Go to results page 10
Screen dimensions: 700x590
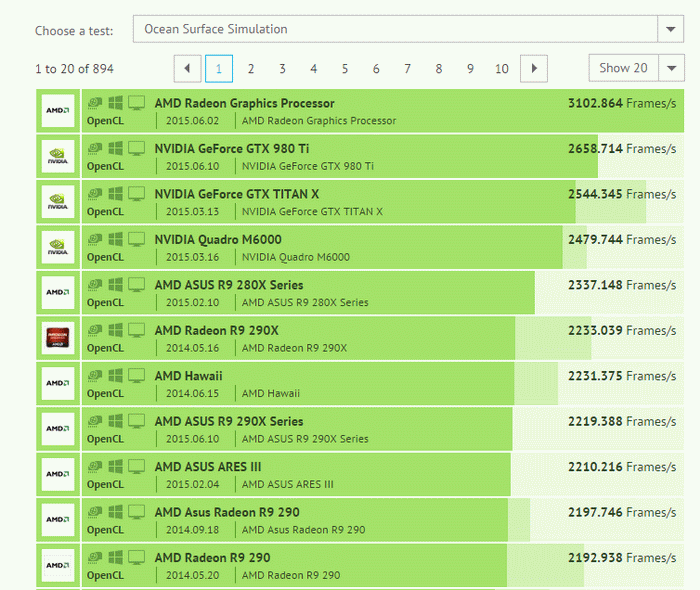pos(502,69)
